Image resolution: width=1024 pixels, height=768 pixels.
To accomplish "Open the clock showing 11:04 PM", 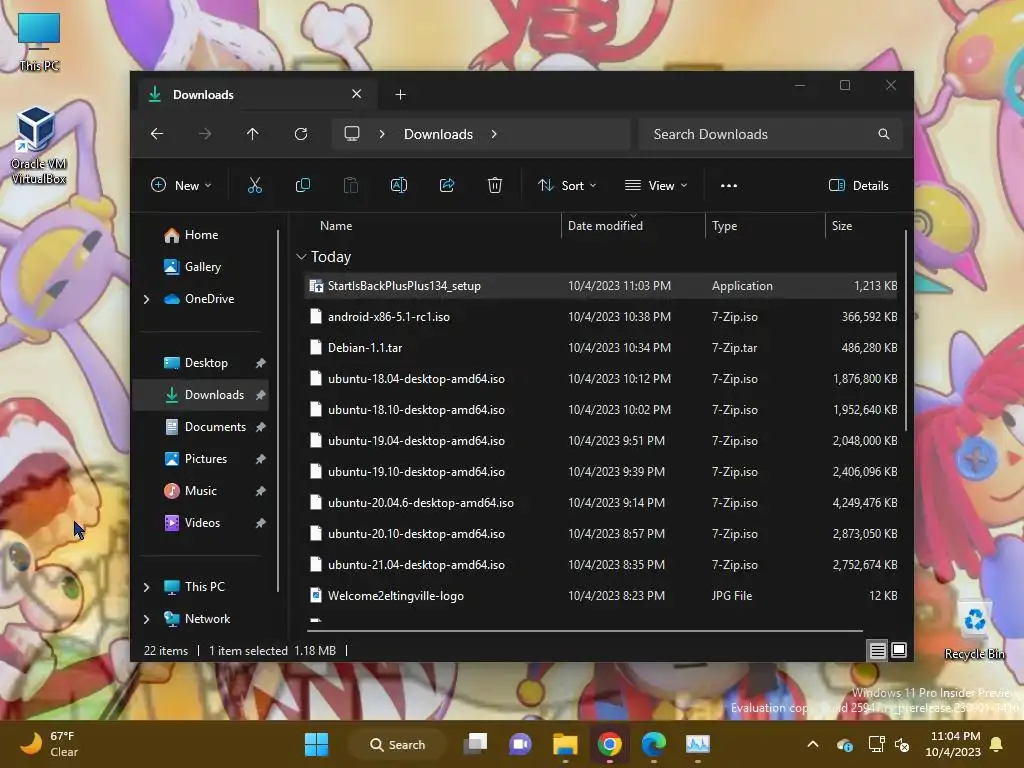I will pyautogui.click(x=953, y=744).
